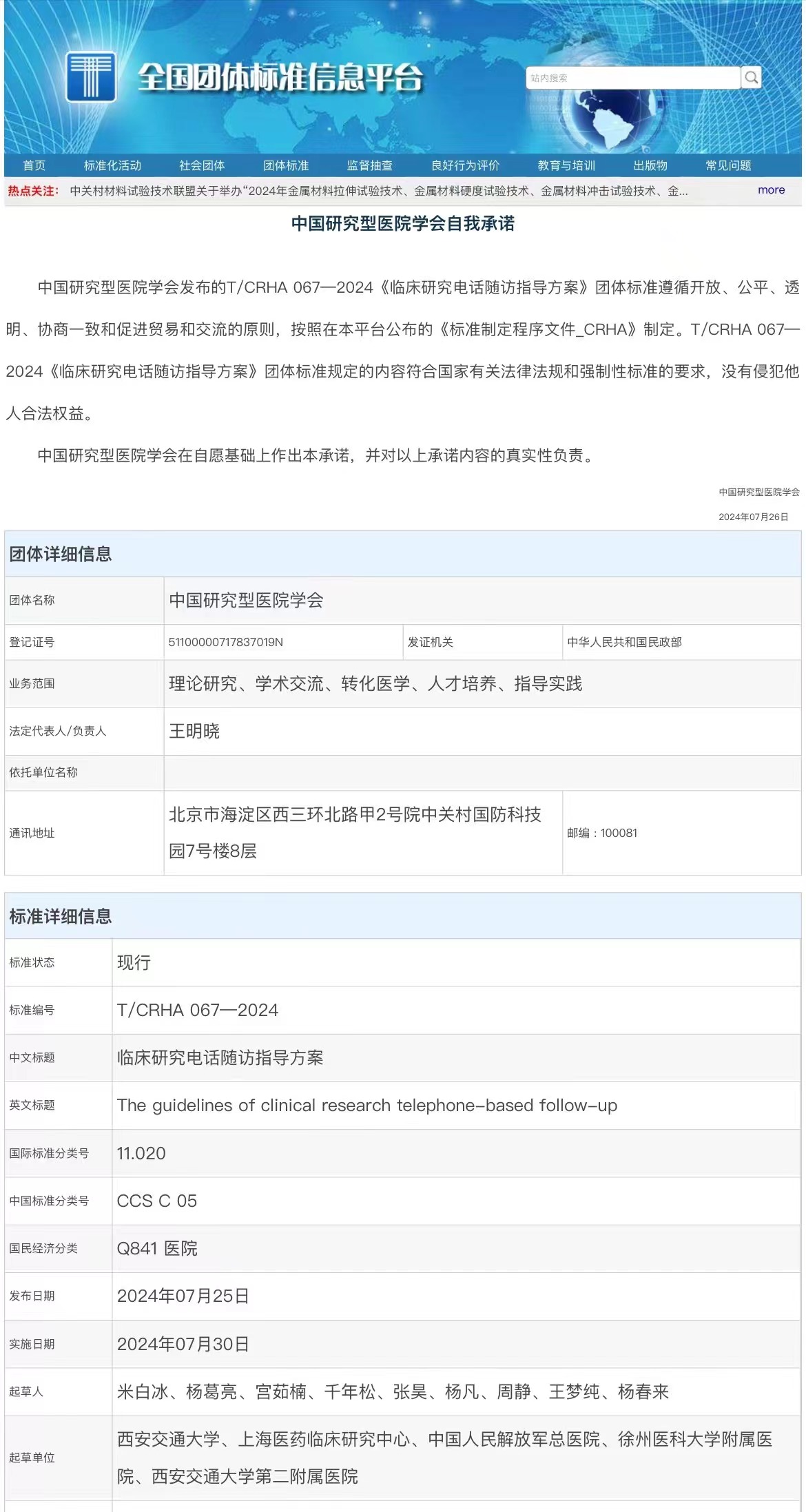Screen dimensions: 806x1512
Task: Open the 标准化活动 menu
Action: click(112, 165)
